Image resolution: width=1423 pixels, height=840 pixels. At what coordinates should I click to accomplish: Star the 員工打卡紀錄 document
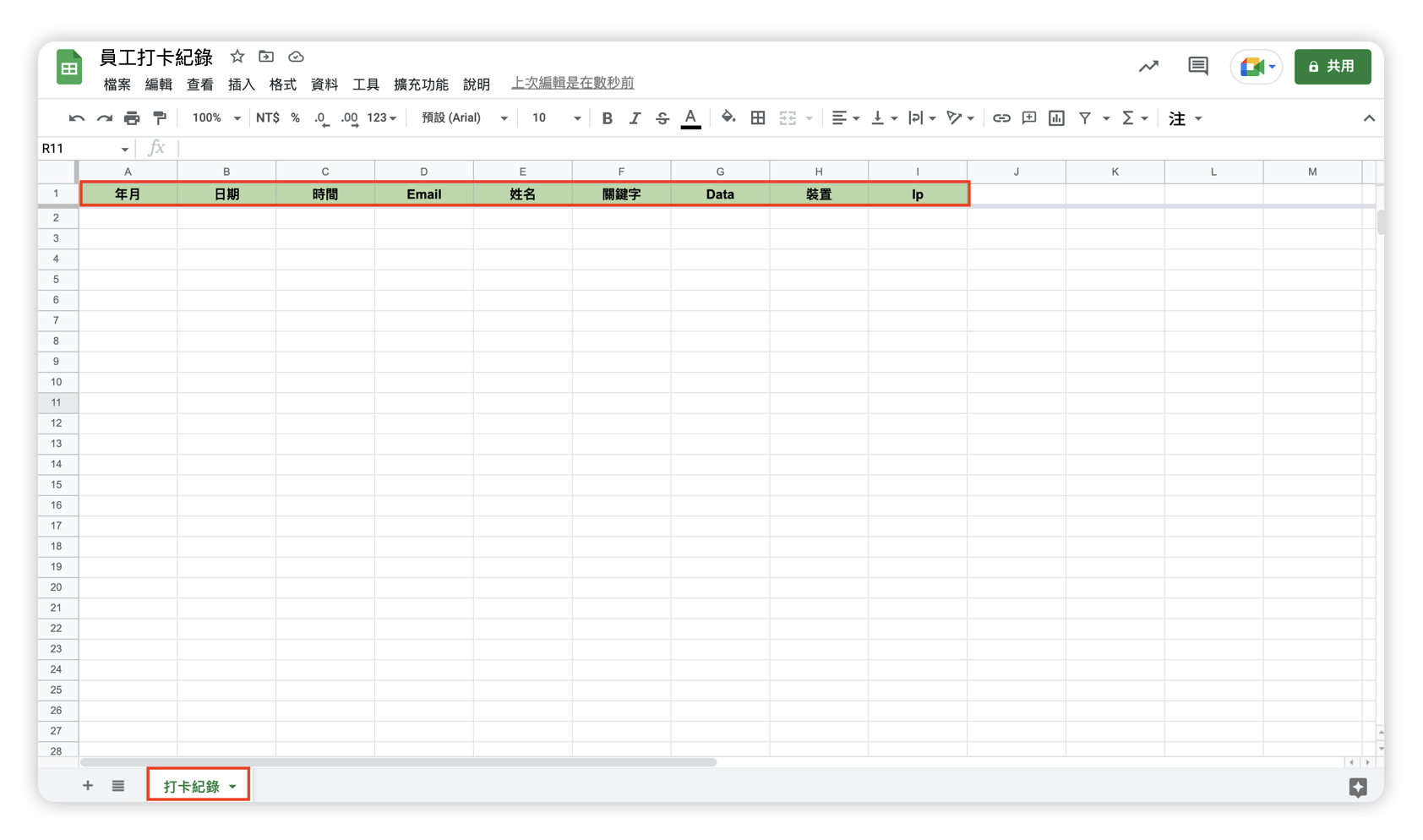click(x=237, y=57)
